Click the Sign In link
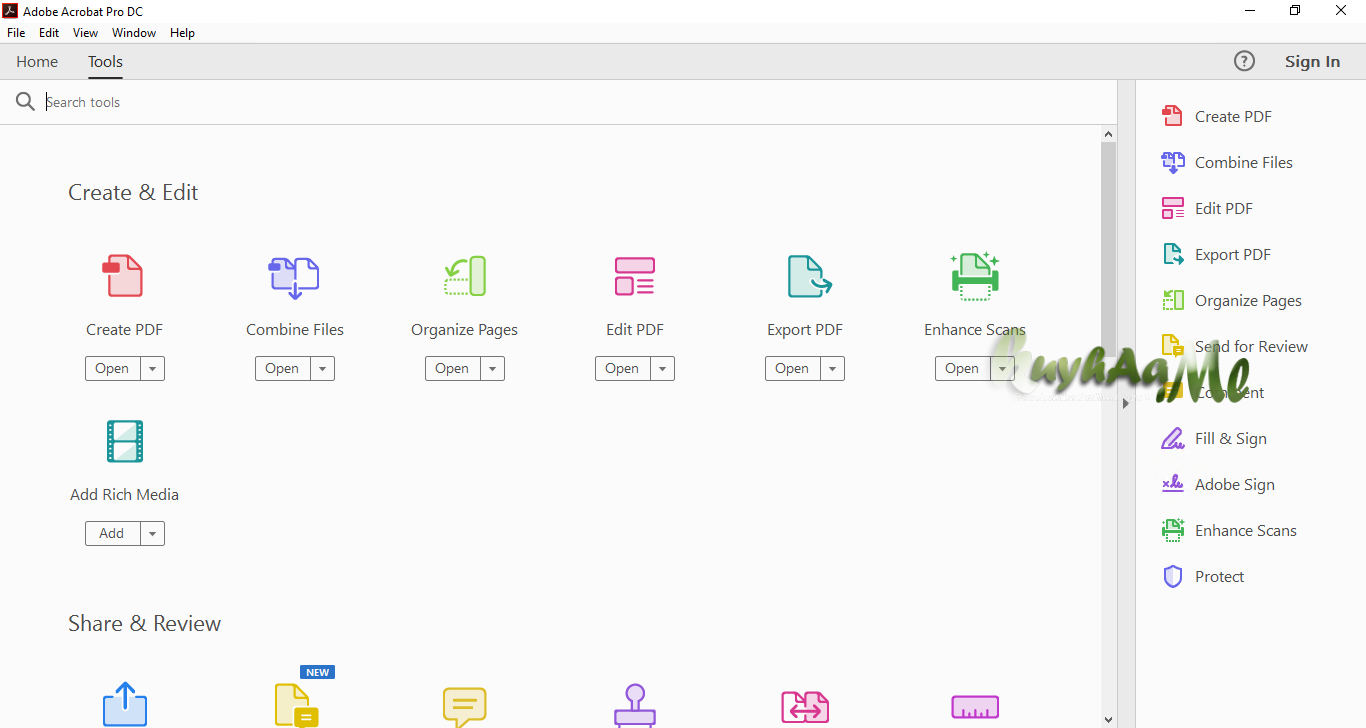1366x728 pixels. (1312, 61)
